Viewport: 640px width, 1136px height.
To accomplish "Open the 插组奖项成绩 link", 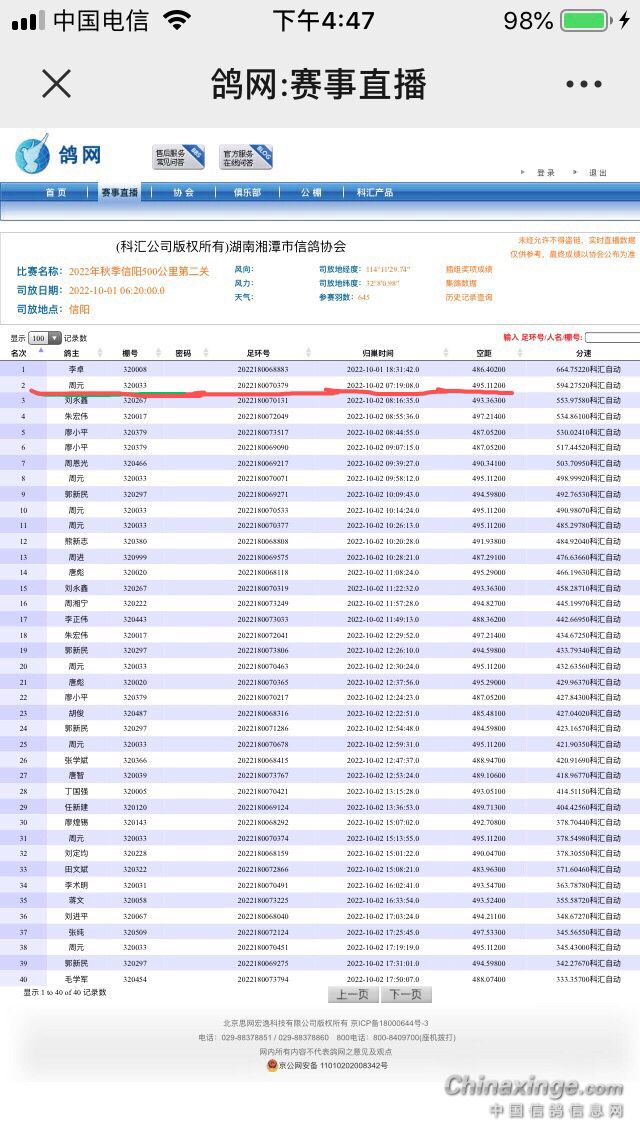I will (469, 269).
